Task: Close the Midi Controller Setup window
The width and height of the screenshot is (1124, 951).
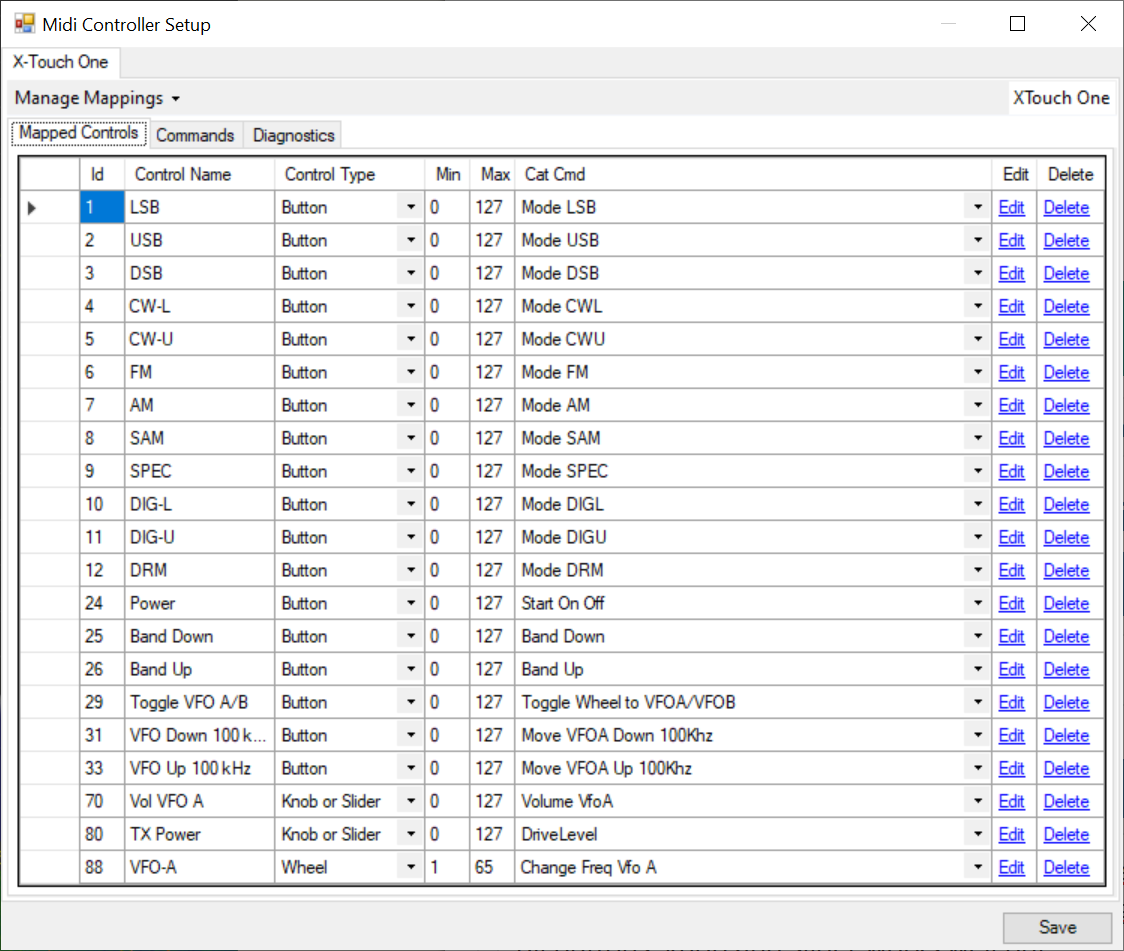Action: (1088, 24)
